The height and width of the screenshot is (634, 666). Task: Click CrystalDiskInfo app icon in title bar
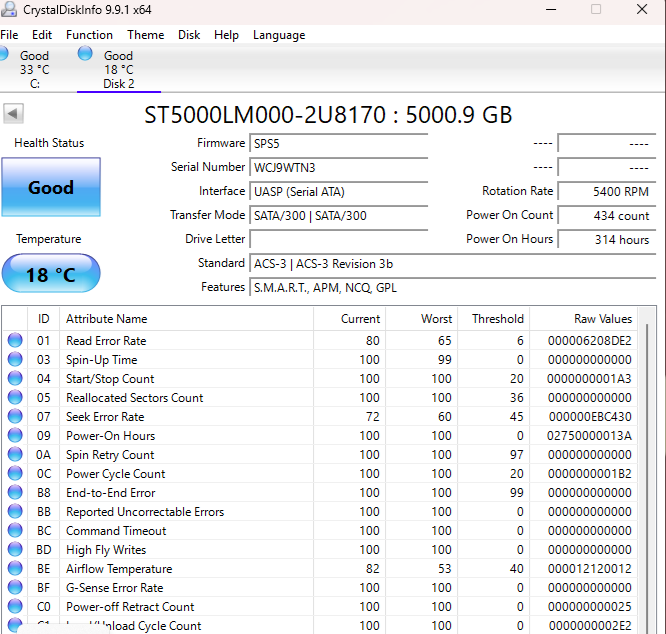click(9, 9)
